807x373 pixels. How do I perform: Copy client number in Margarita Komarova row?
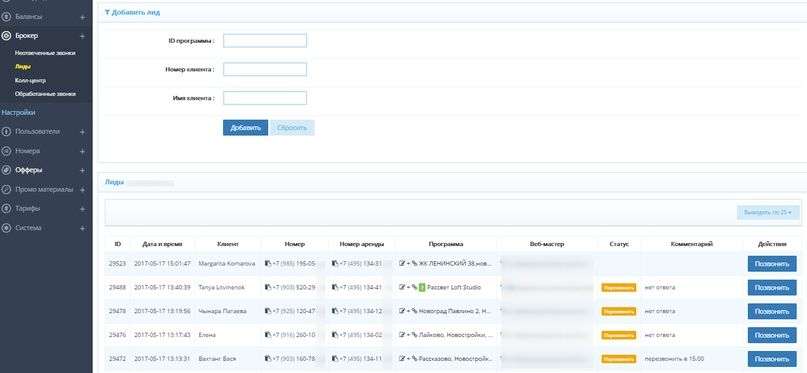point(268,263)
